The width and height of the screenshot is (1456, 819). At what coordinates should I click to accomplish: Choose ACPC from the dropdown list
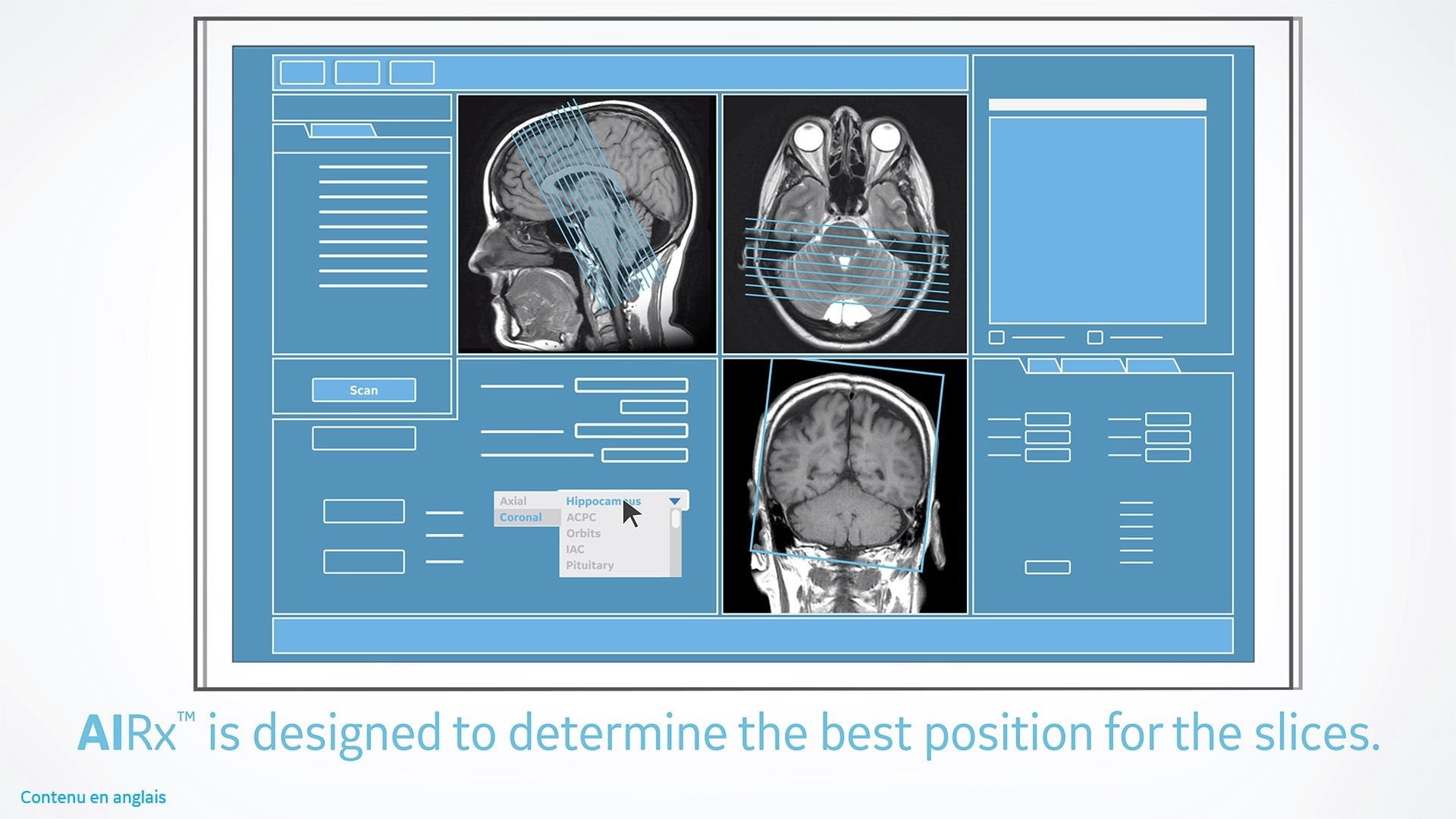(x=582, y=517)
